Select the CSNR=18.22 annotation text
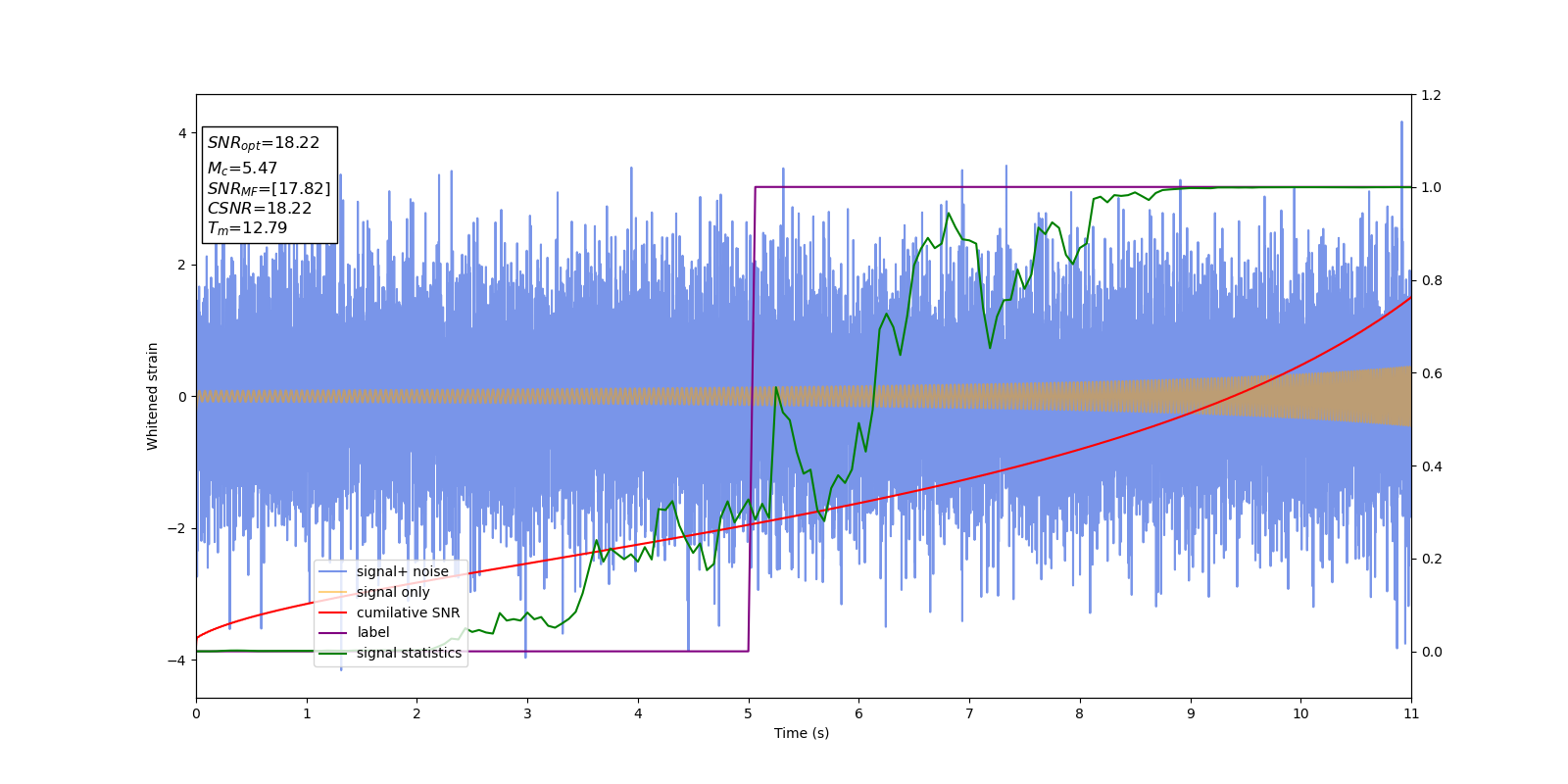 tap(260, 209)
